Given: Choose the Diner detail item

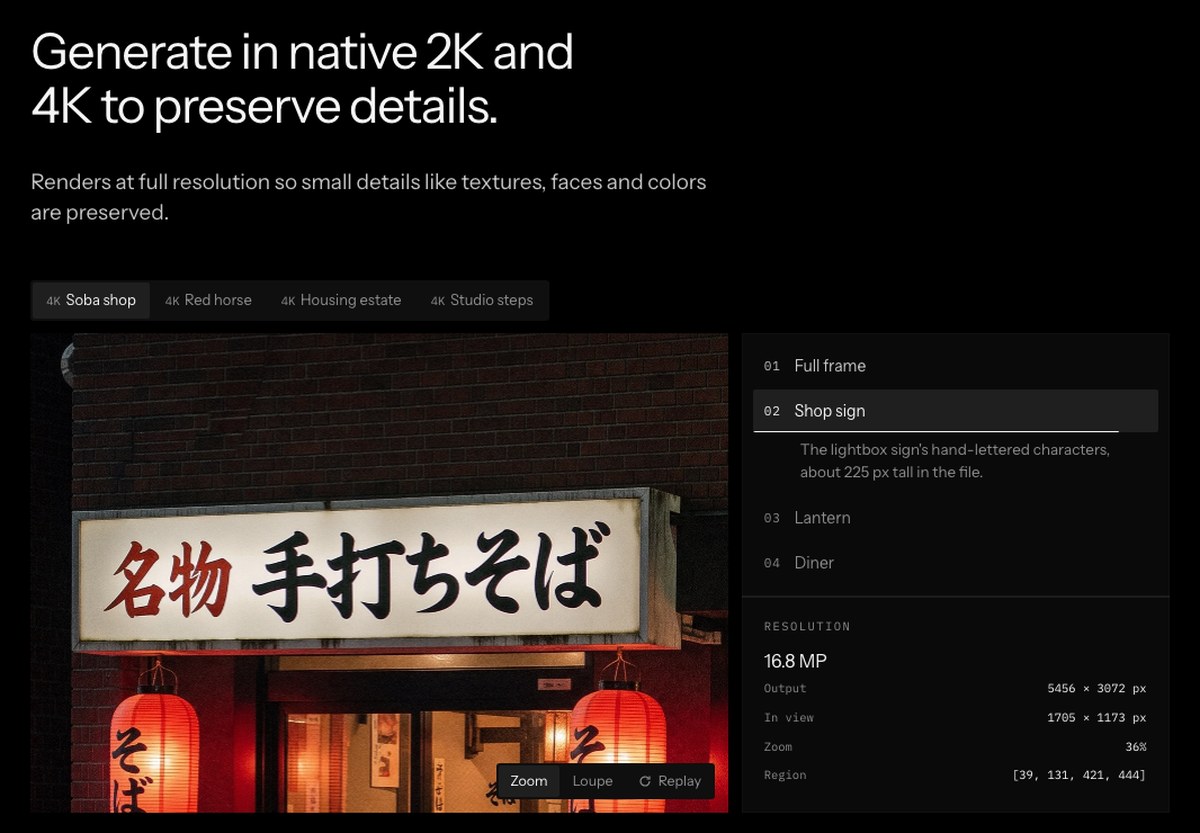Looking at the screenshot, I should tap(955, 563).
